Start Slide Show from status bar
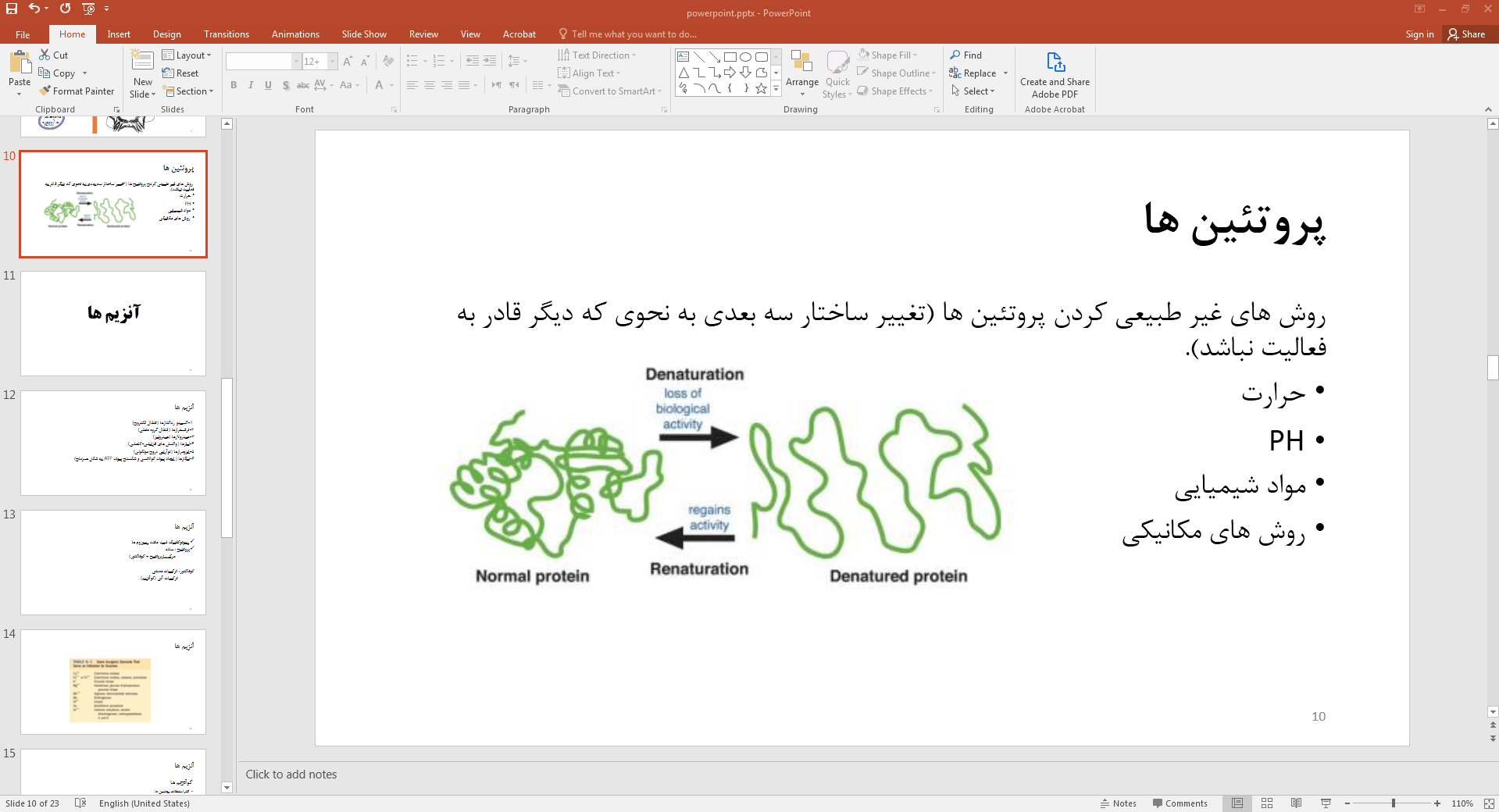The height and width of the screenshot is (812, 1499). (x=1326, y=803)
